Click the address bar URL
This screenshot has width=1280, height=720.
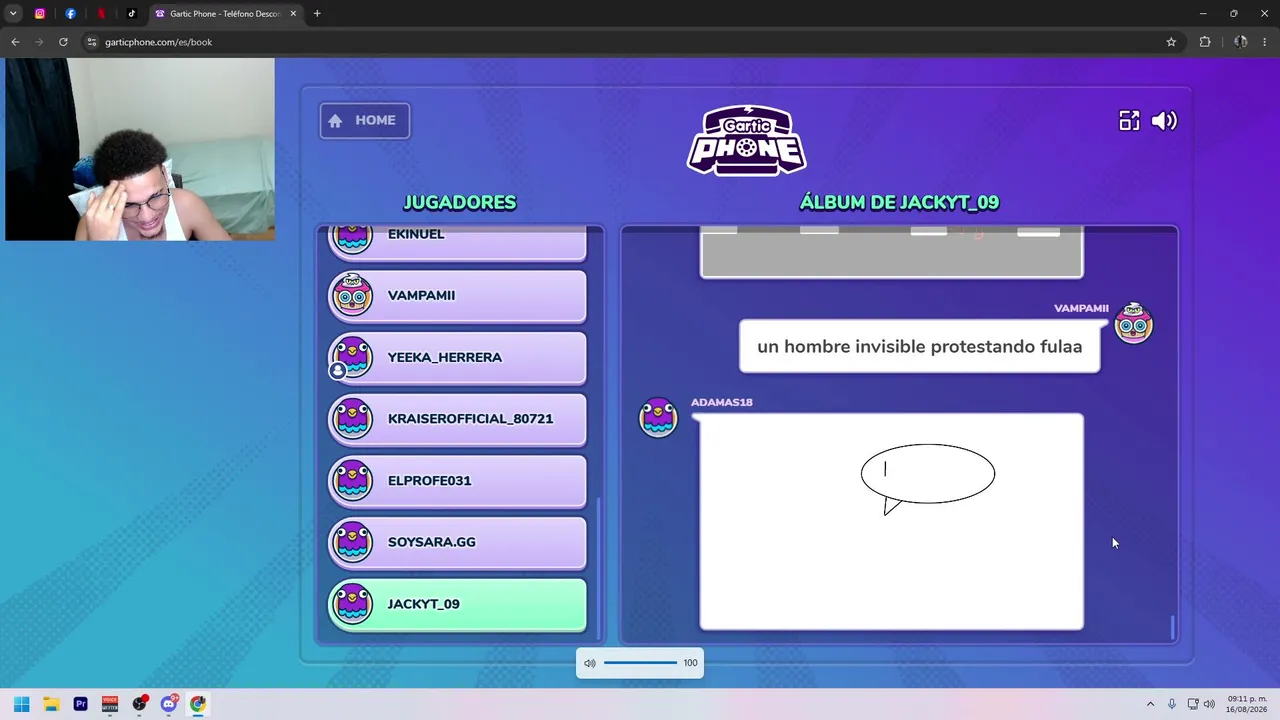coord(158,42)
